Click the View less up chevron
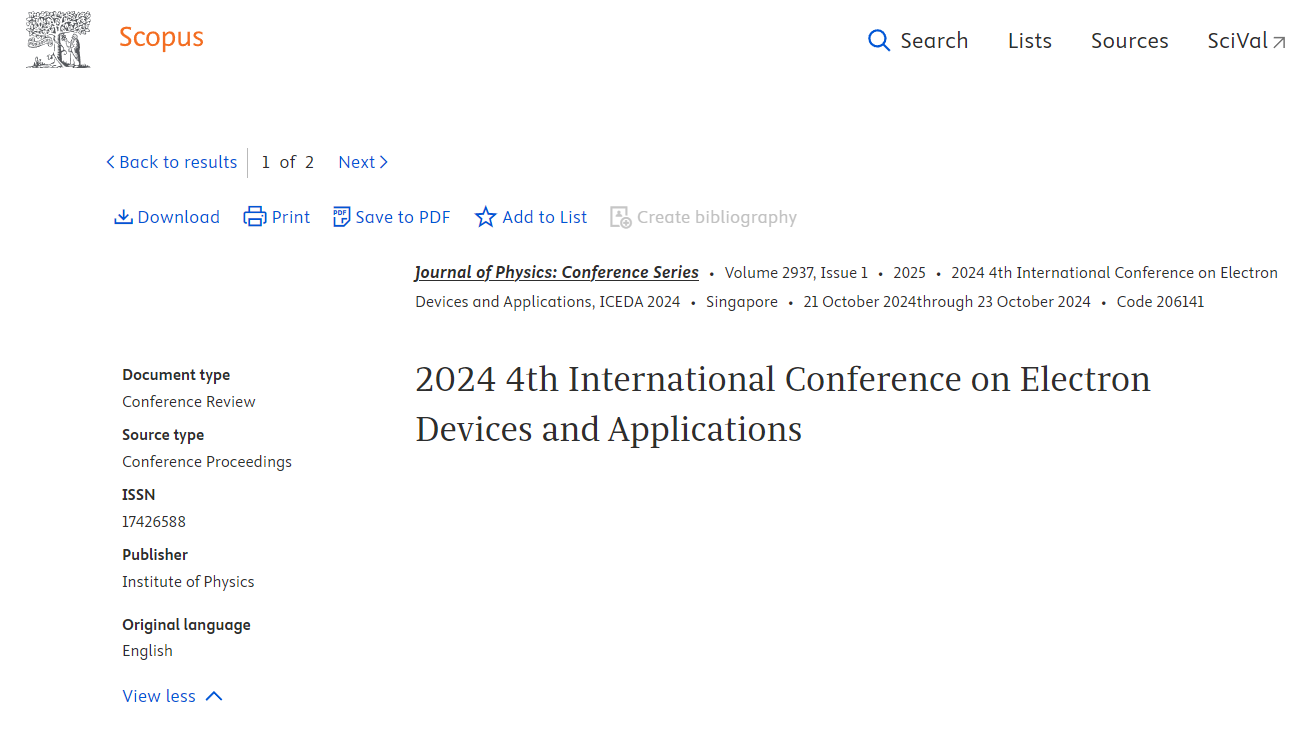Viewport: 1300px width, 739px height. tap(214, 696)
